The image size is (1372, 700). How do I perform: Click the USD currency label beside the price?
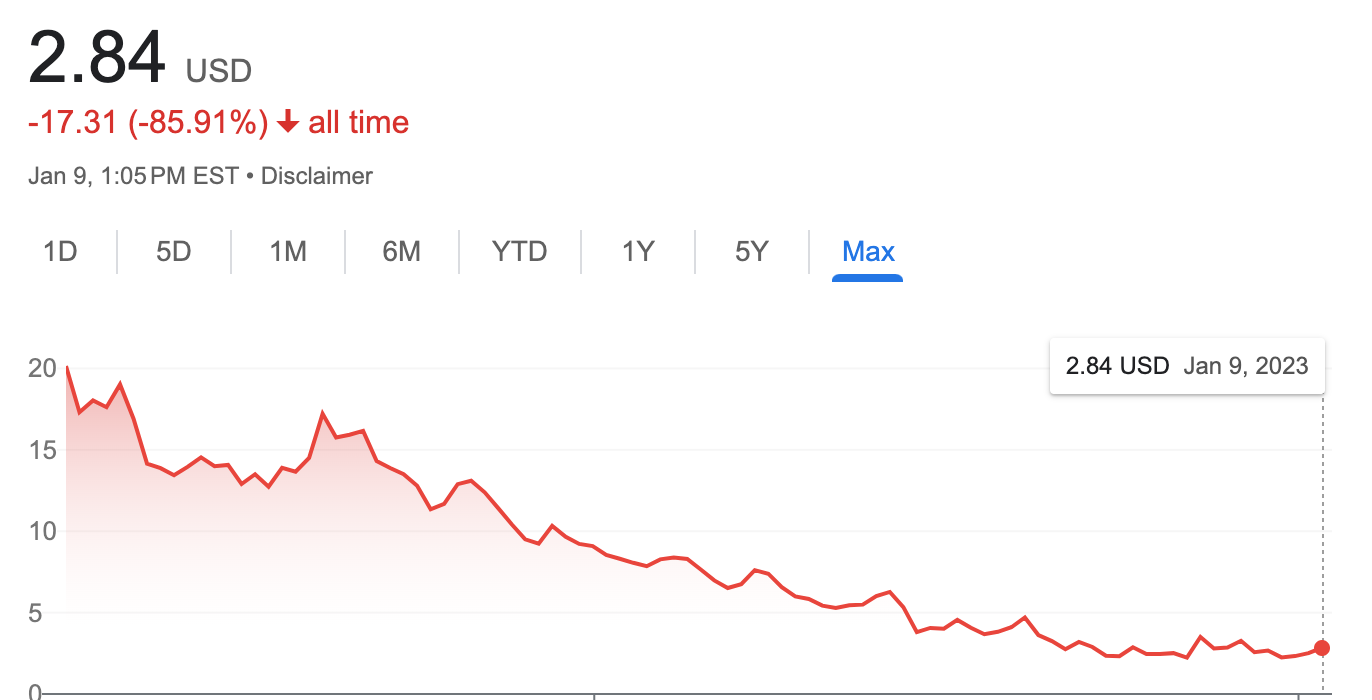(218, 71)
